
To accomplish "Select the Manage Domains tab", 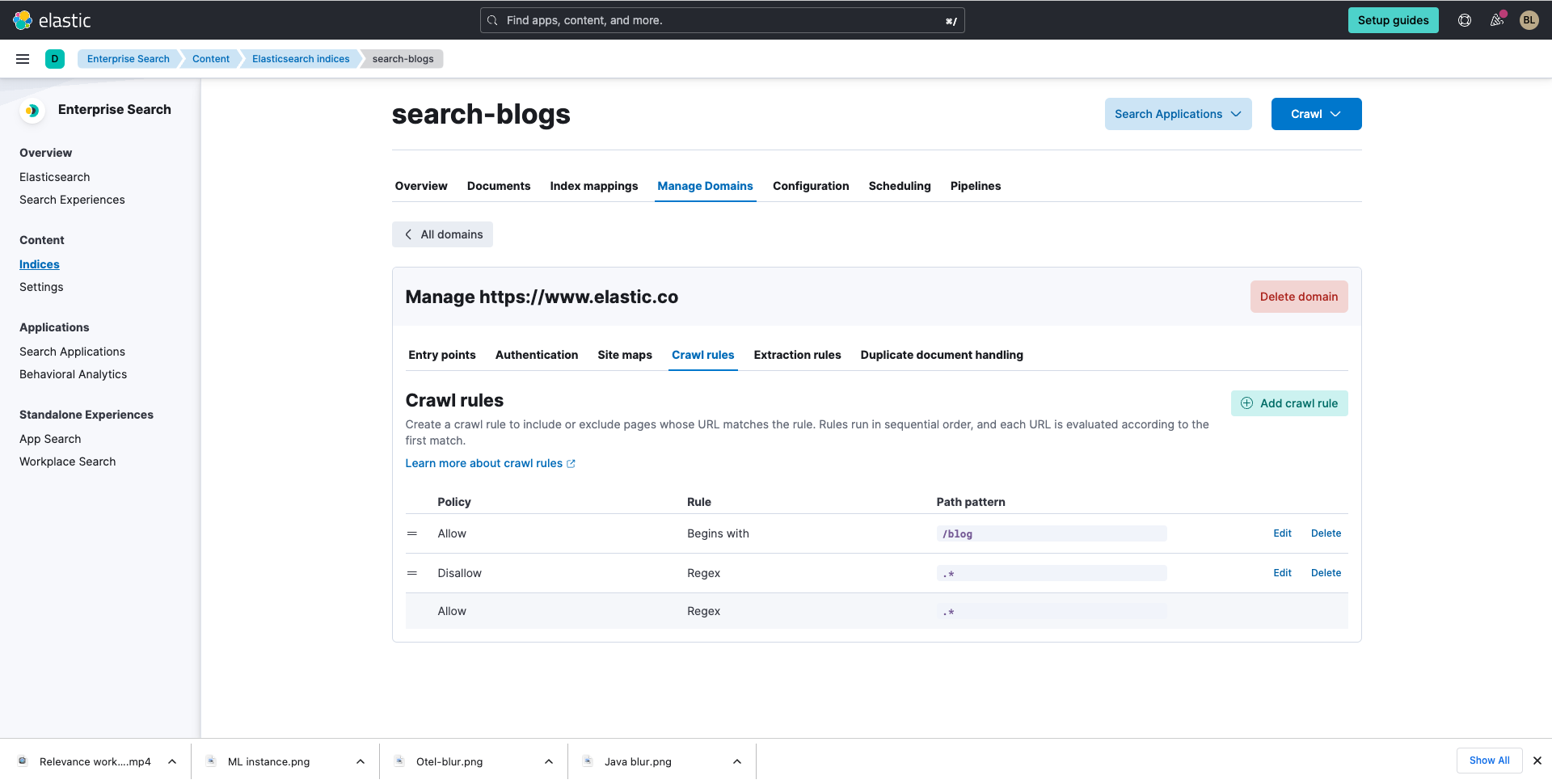I will click(705, 186).
